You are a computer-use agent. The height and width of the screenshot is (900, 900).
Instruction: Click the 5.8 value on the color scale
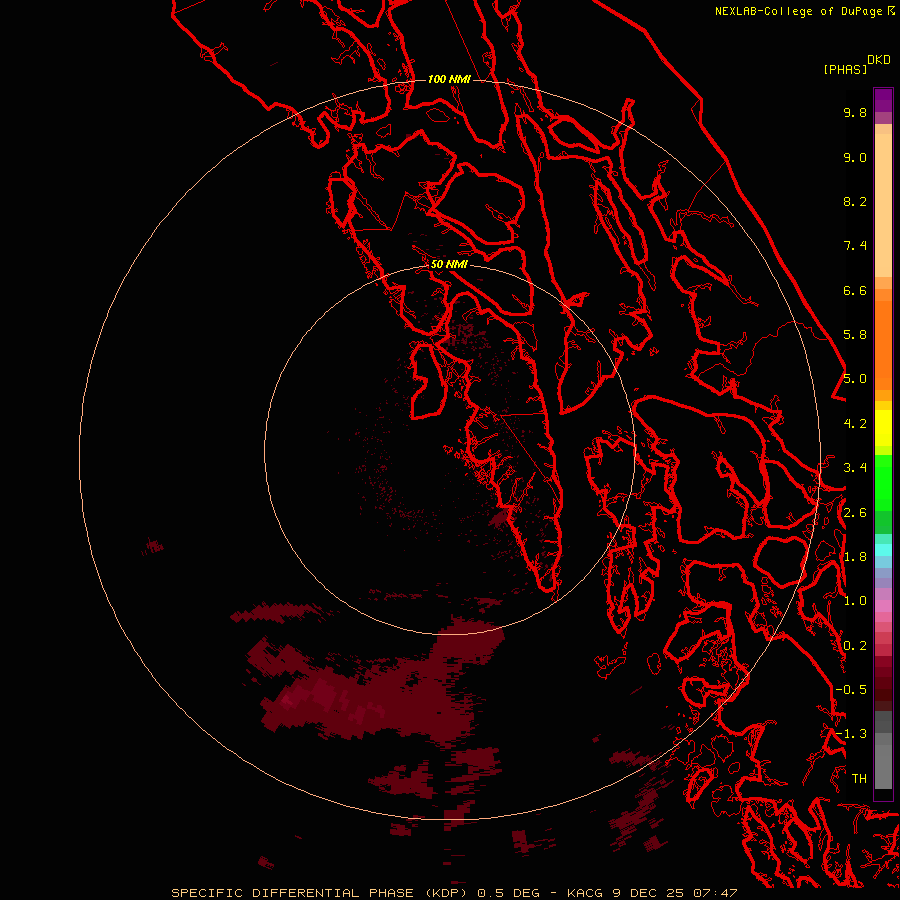(855, 335)
